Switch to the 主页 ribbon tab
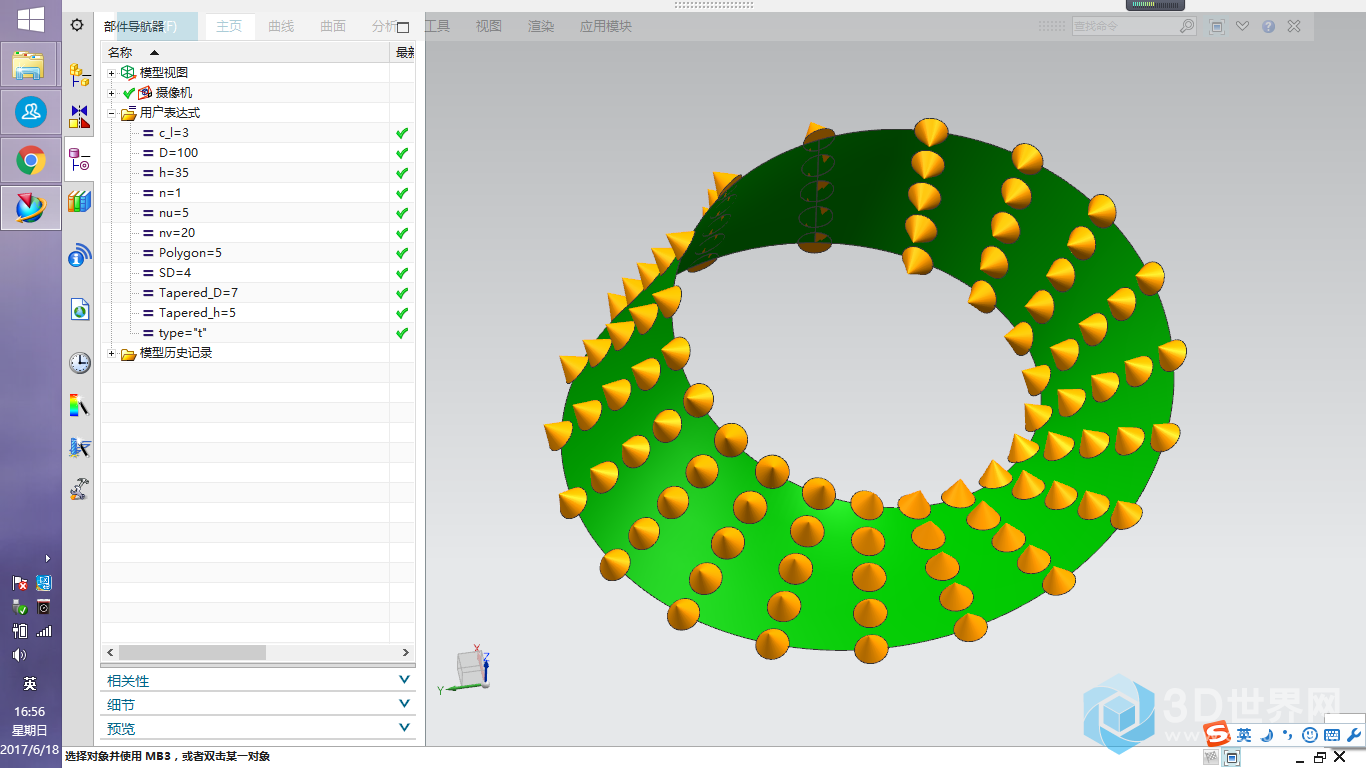1366x768 pixels. (x=229, y=26)
